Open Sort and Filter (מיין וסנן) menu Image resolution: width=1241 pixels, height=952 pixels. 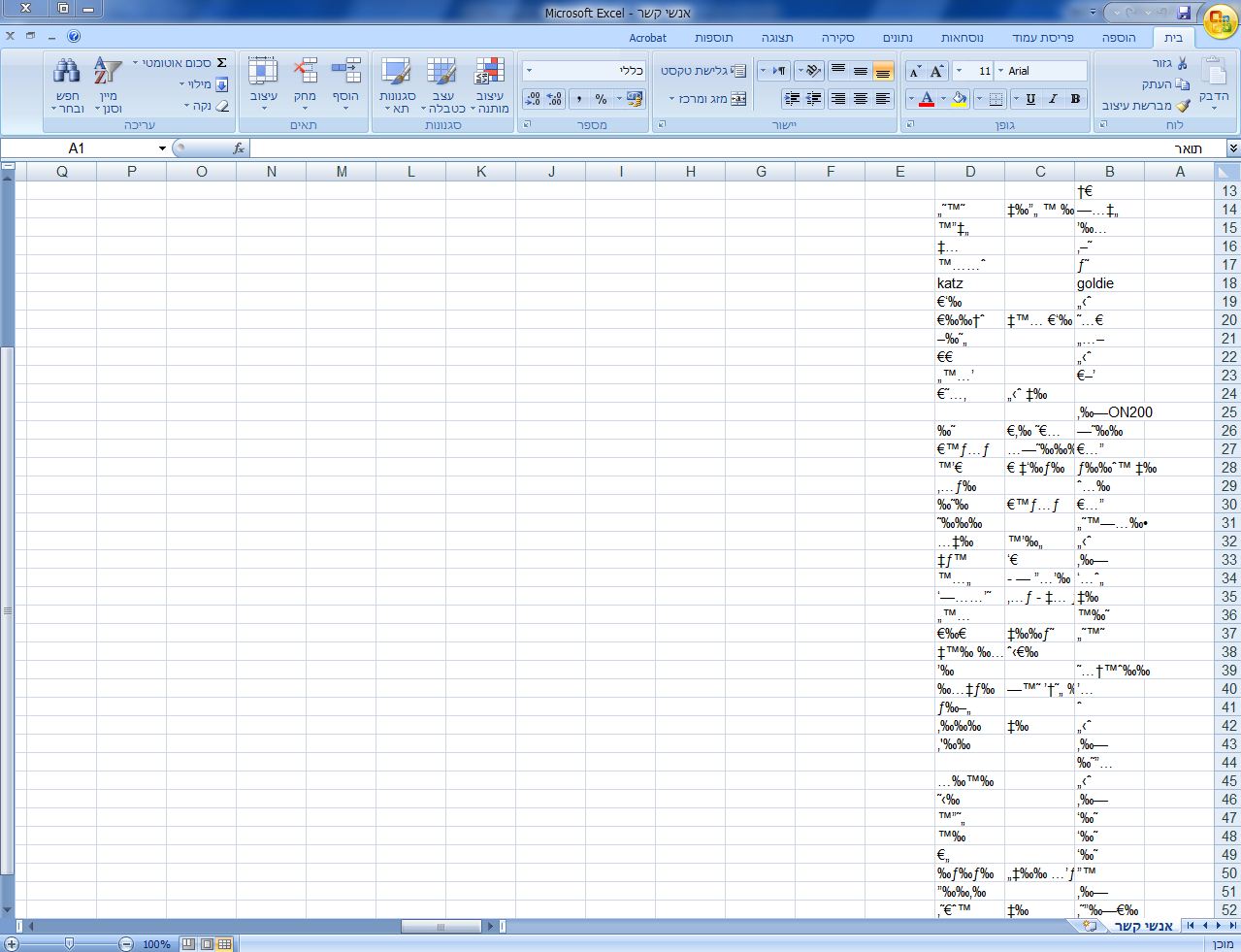[108, 85]
